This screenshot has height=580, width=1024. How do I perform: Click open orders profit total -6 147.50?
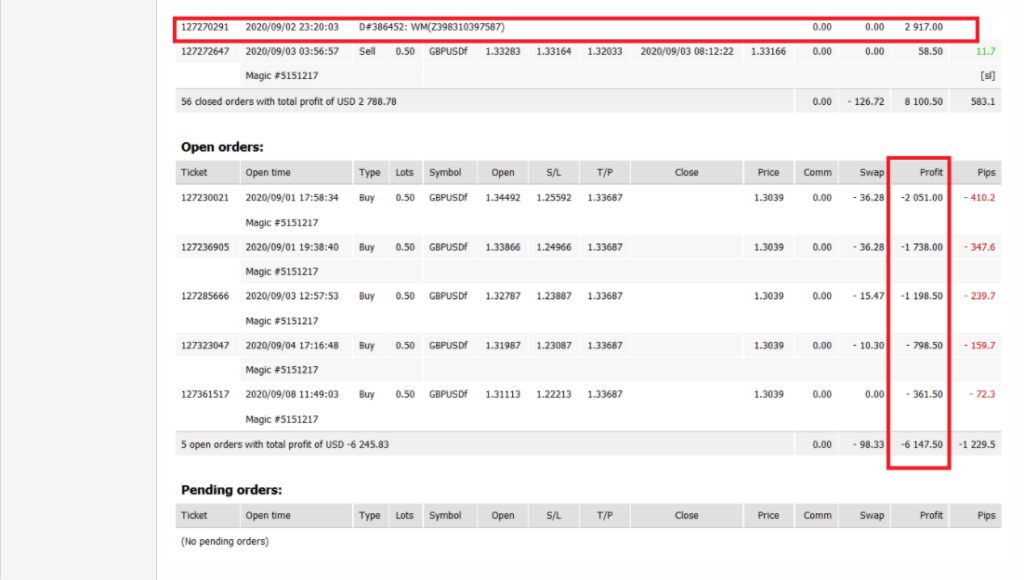pos(921,445)
